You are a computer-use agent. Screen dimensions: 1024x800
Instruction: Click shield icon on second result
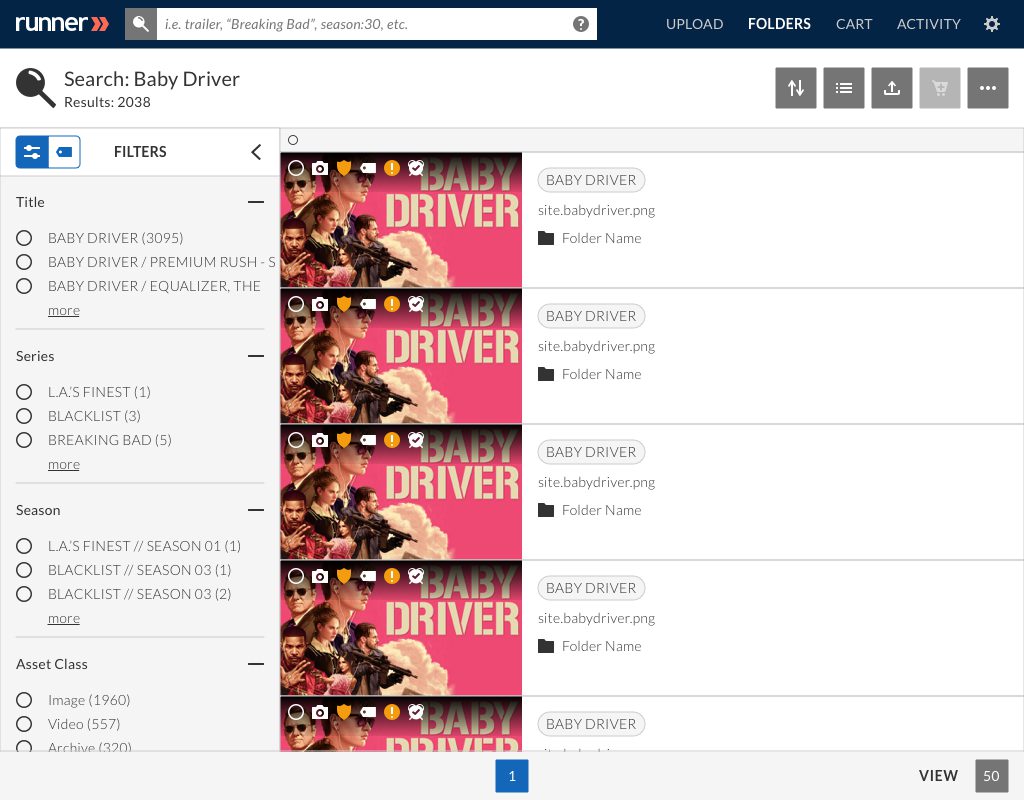click(x=344, y=304)
